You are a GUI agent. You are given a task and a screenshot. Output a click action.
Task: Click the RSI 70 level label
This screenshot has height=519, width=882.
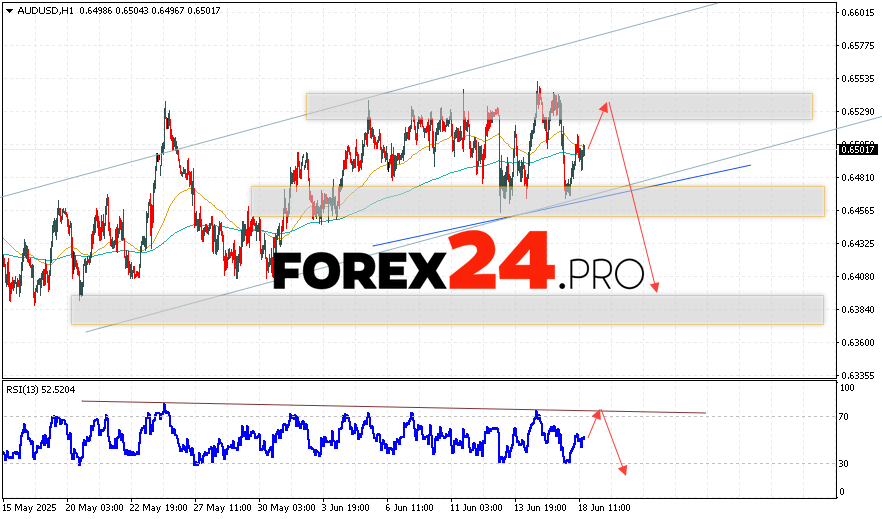pos(844,416)
